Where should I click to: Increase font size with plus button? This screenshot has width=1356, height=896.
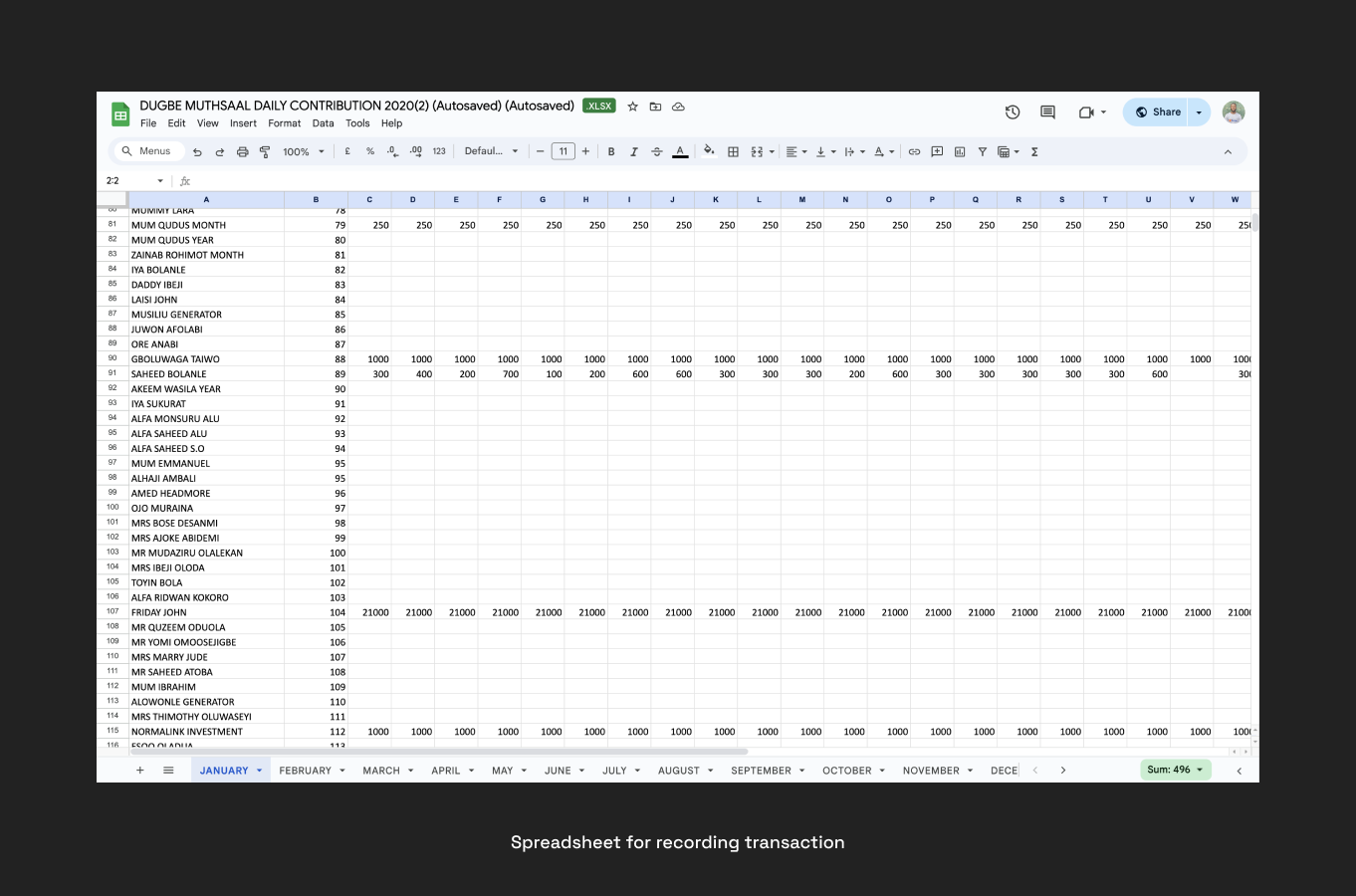coord(585,151)
